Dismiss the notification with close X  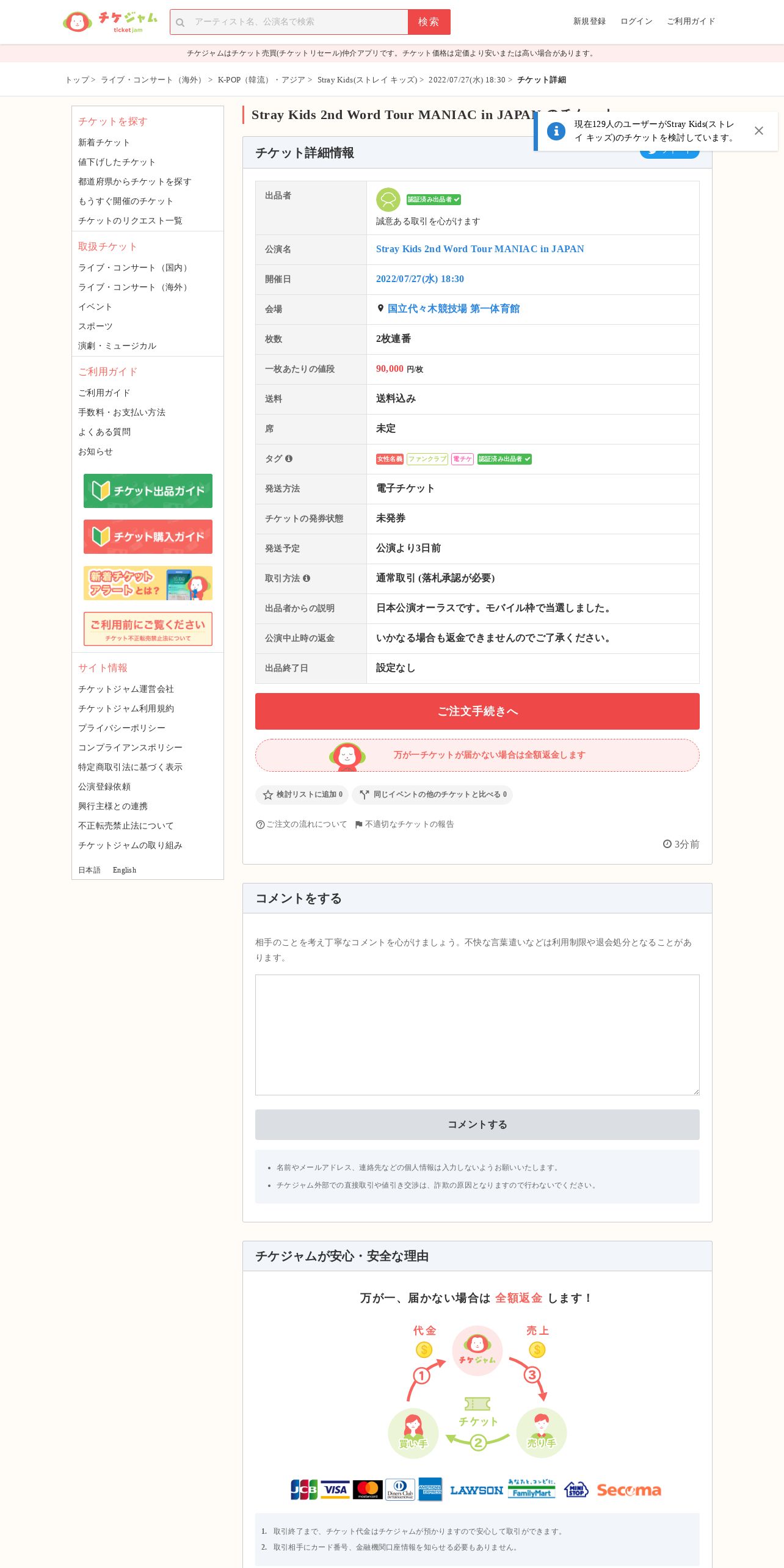click(x=758, y=131)
